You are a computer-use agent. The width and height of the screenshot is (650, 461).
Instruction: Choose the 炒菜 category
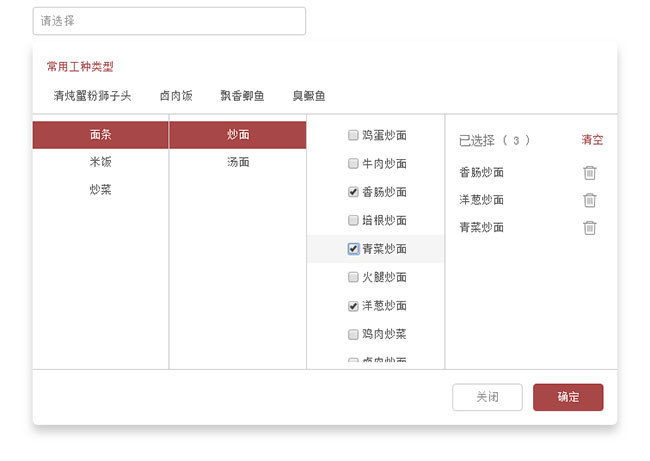pos(100,189)
